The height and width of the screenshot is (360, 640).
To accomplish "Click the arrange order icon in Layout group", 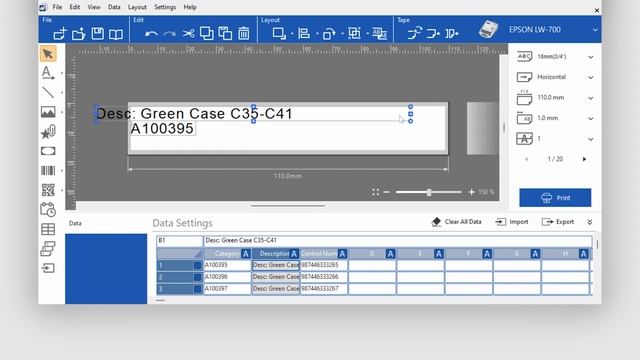I will pyautogui.click(x=279, y=33).
